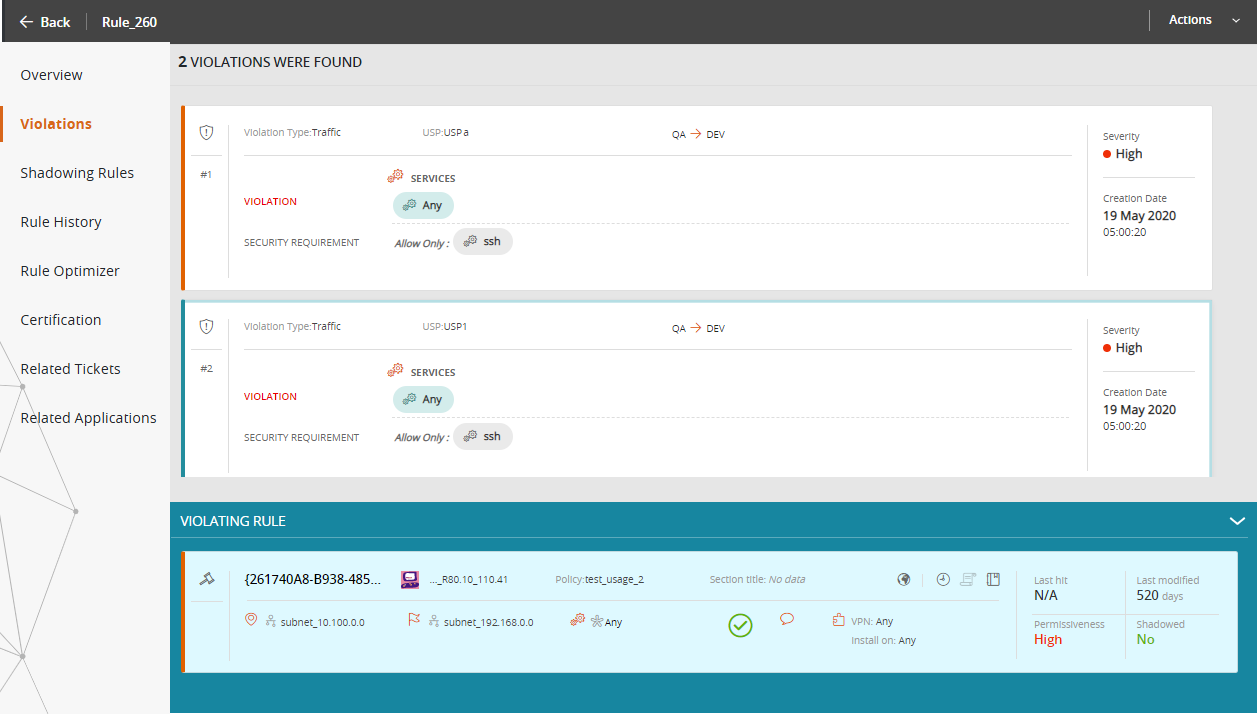Switch to Shadowing Rules section
This screenshot has width=1257, height=714.
coord(77,173)
